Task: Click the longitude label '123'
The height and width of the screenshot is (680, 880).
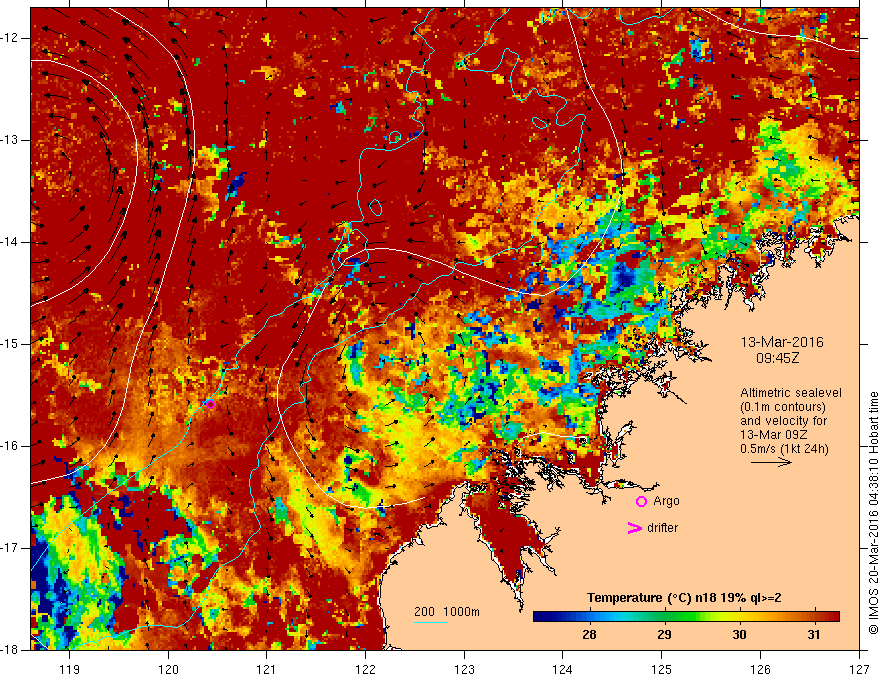Action: point(464,669)
